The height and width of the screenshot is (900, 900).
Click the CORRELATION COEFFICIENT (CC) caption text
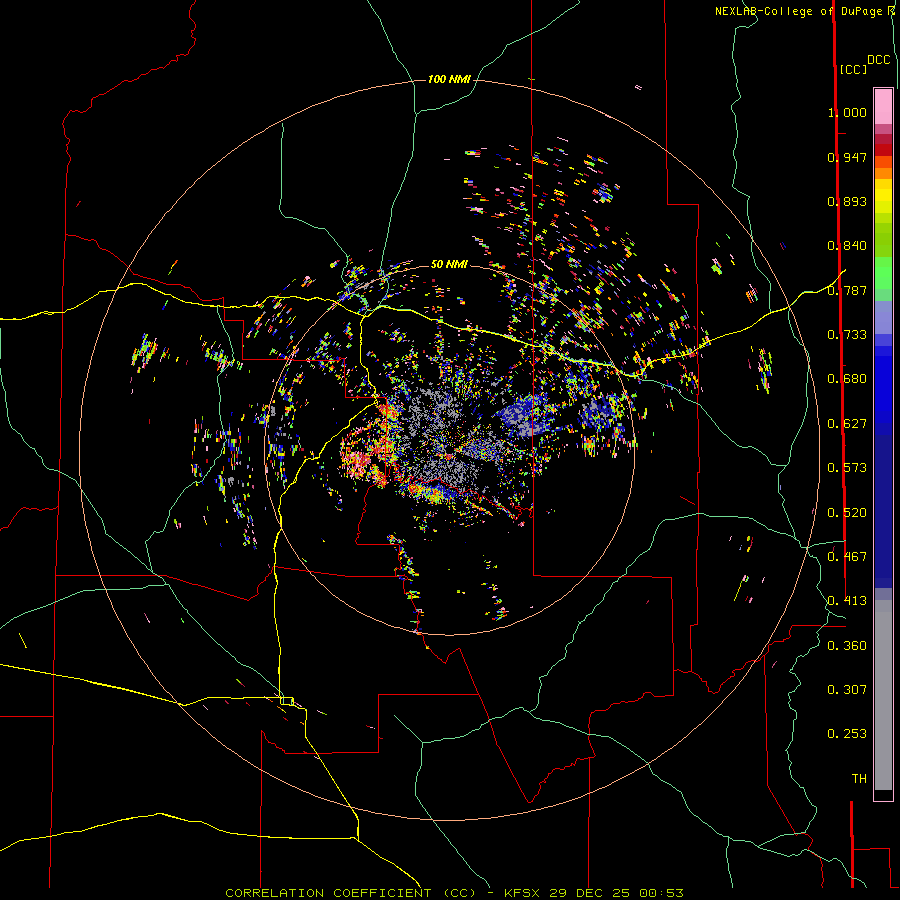click(351, 893)
